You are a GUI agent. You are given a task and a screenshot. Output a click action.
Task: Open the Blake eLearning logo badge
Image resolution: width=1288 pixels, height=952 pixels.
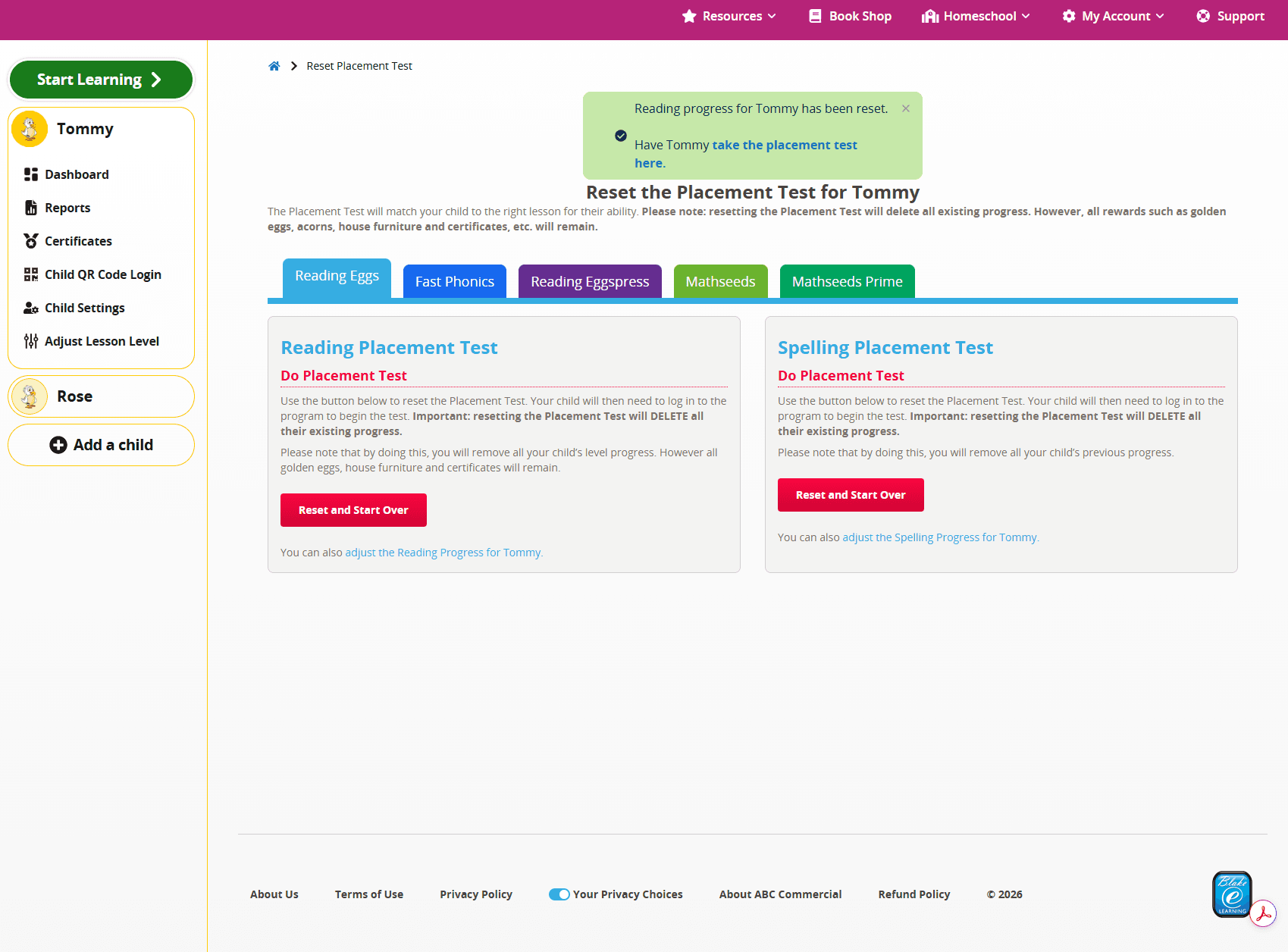1232,894
